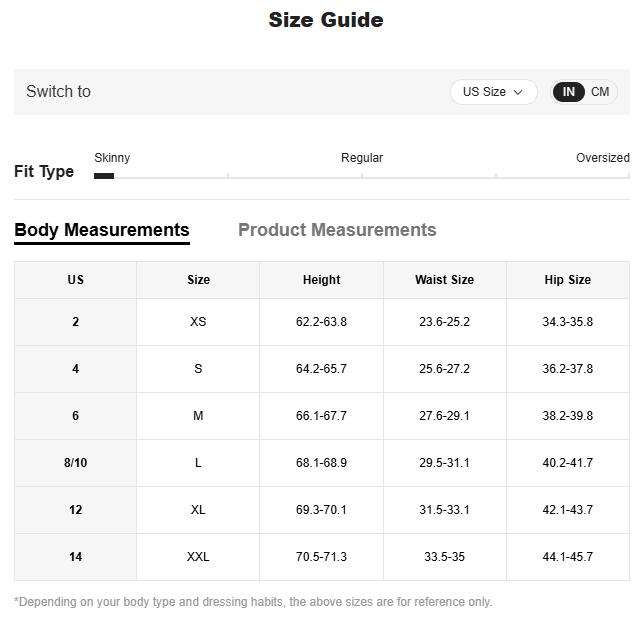Select the Regular fit label
643x622 pixels.
click(x=362, y=158)
